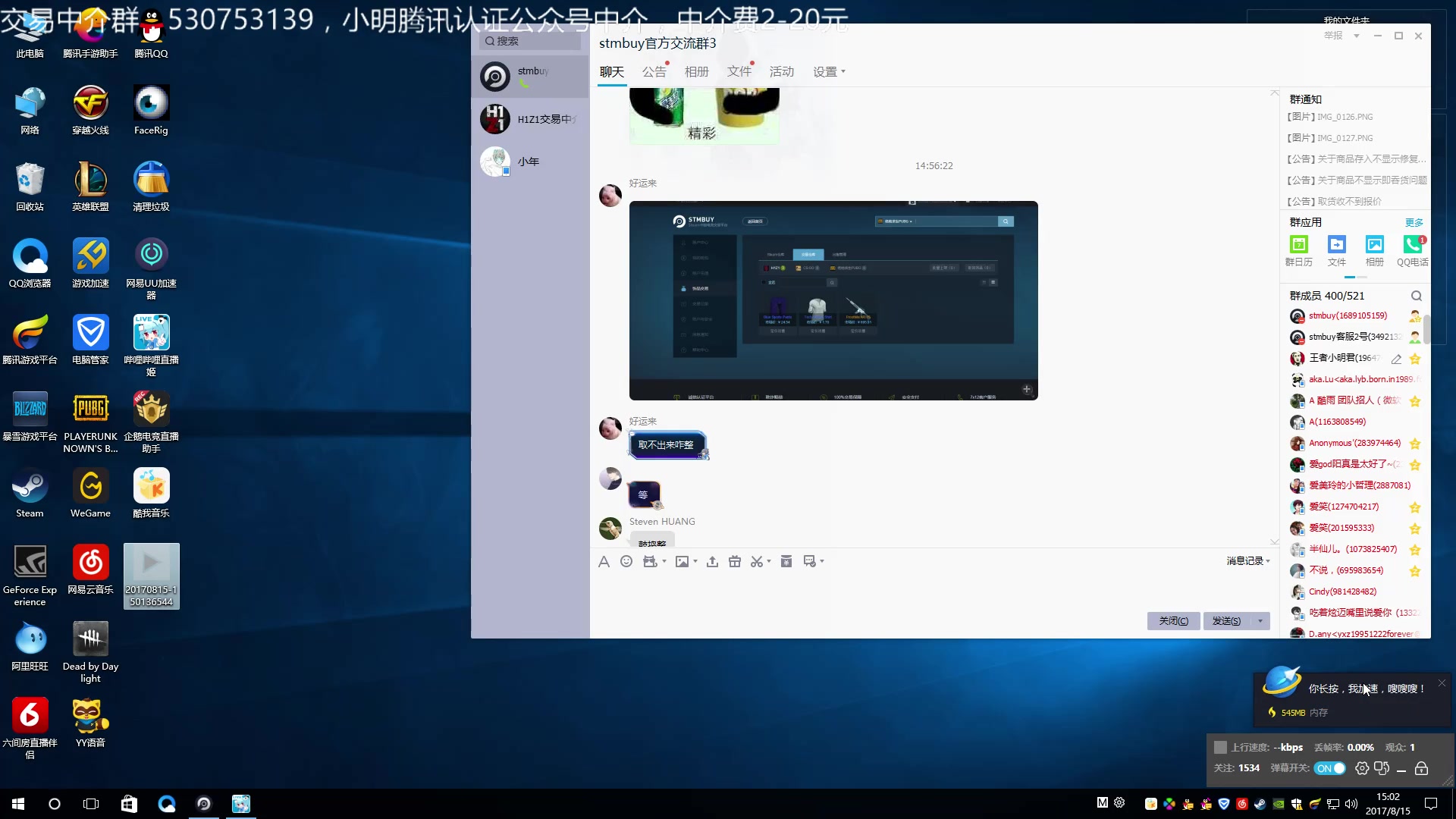1456x819 pixels.
Task: Click the 搜索 box in conversation list
Action: click(530, 41)
